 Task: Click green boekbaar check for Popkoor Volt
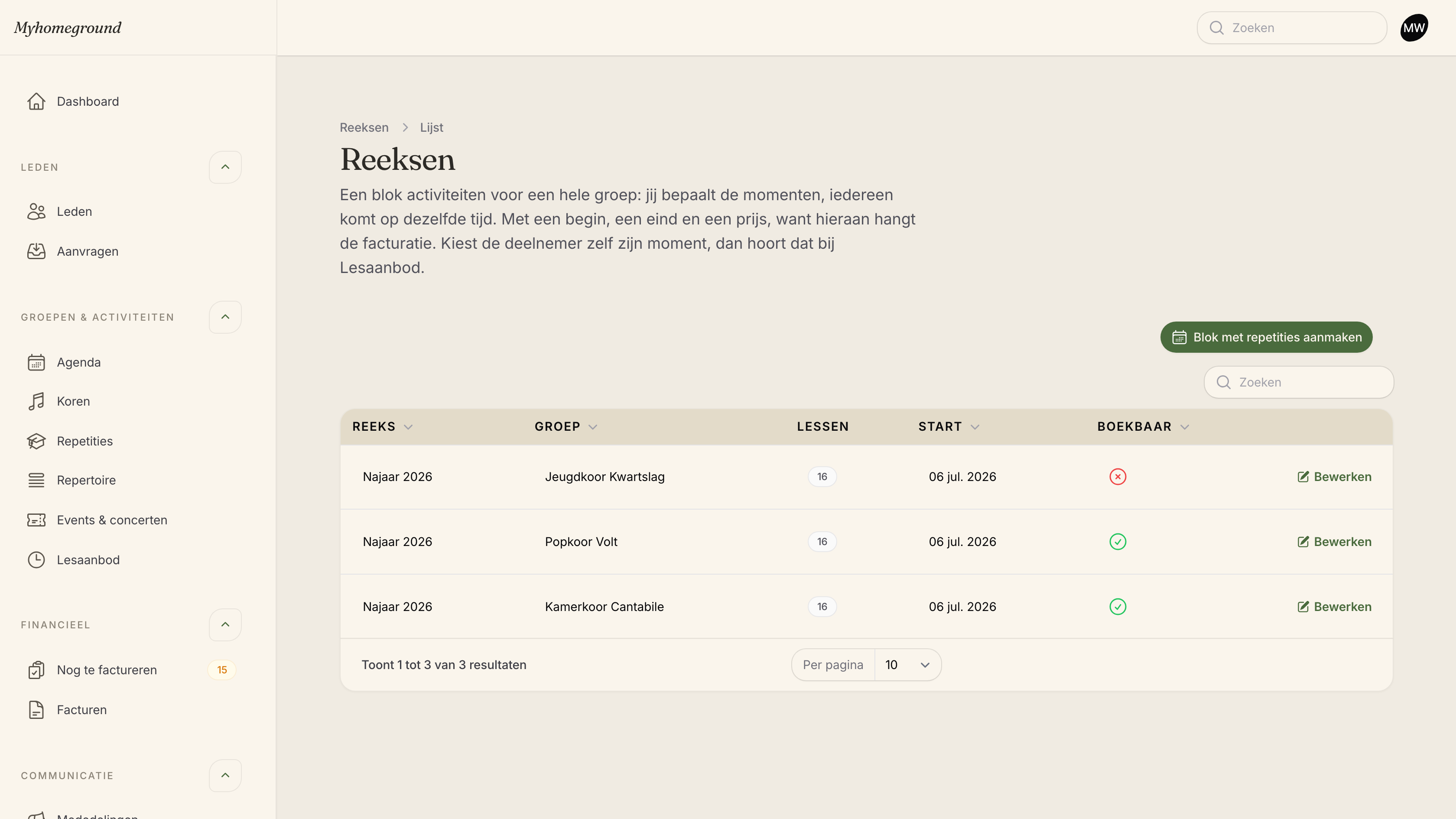tap(1118, 542)
